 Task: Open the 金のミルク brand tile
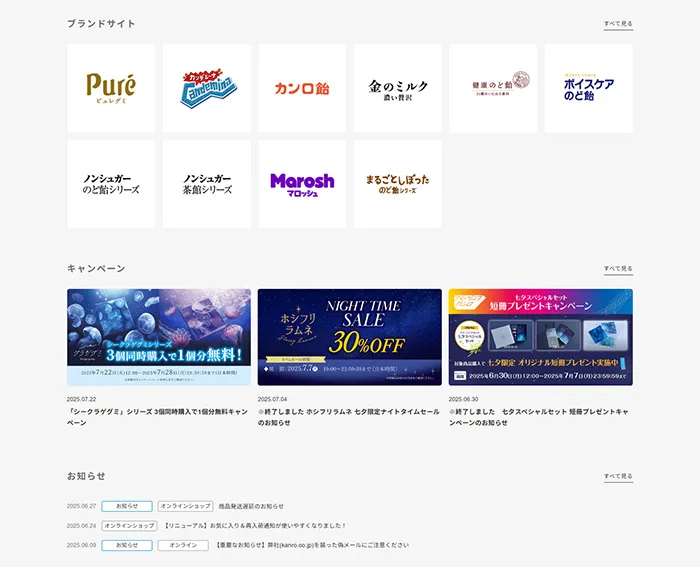coord(398,88)
